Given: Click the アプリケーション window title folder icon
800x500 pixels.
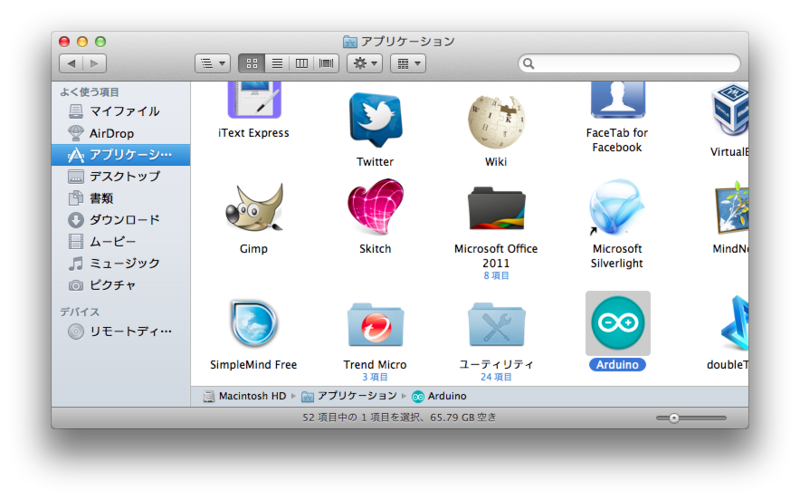Looking at the screenshot, I should (x=350, y=41).
